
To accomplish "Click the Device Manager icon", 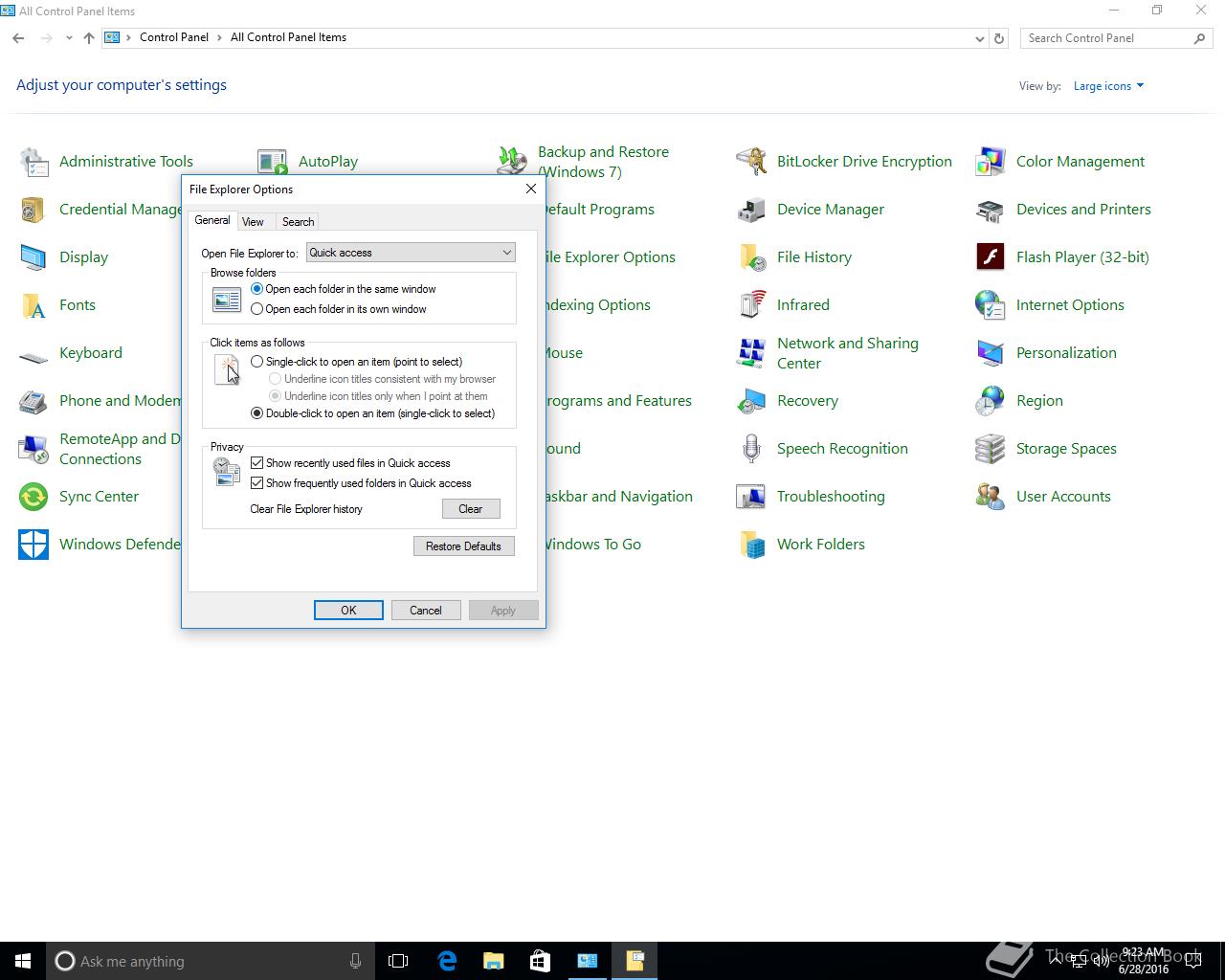I will pos(751,210).
